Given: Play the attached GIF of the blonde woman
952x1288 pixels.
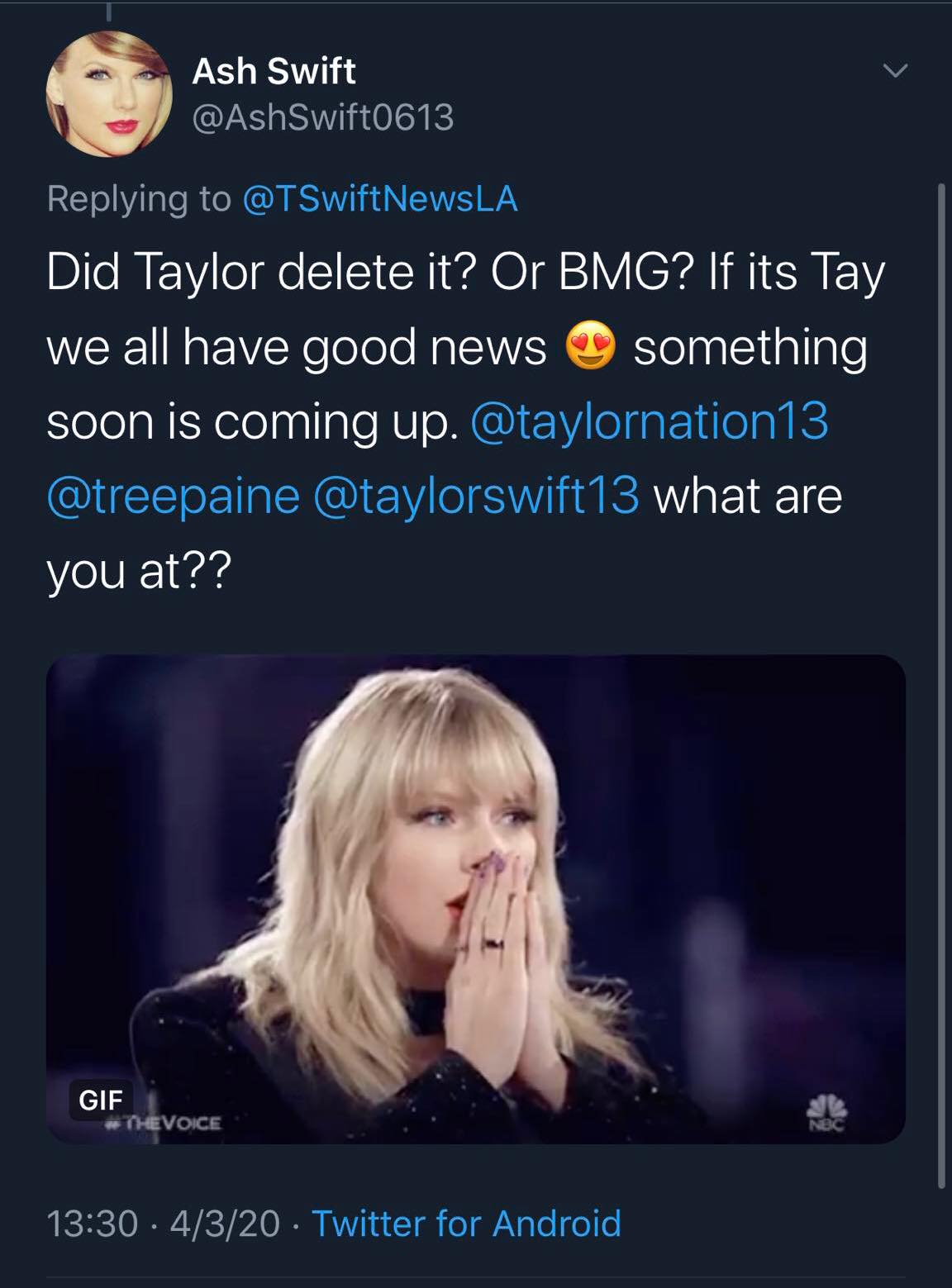Looking at the screenshot, I should [475, 899].
